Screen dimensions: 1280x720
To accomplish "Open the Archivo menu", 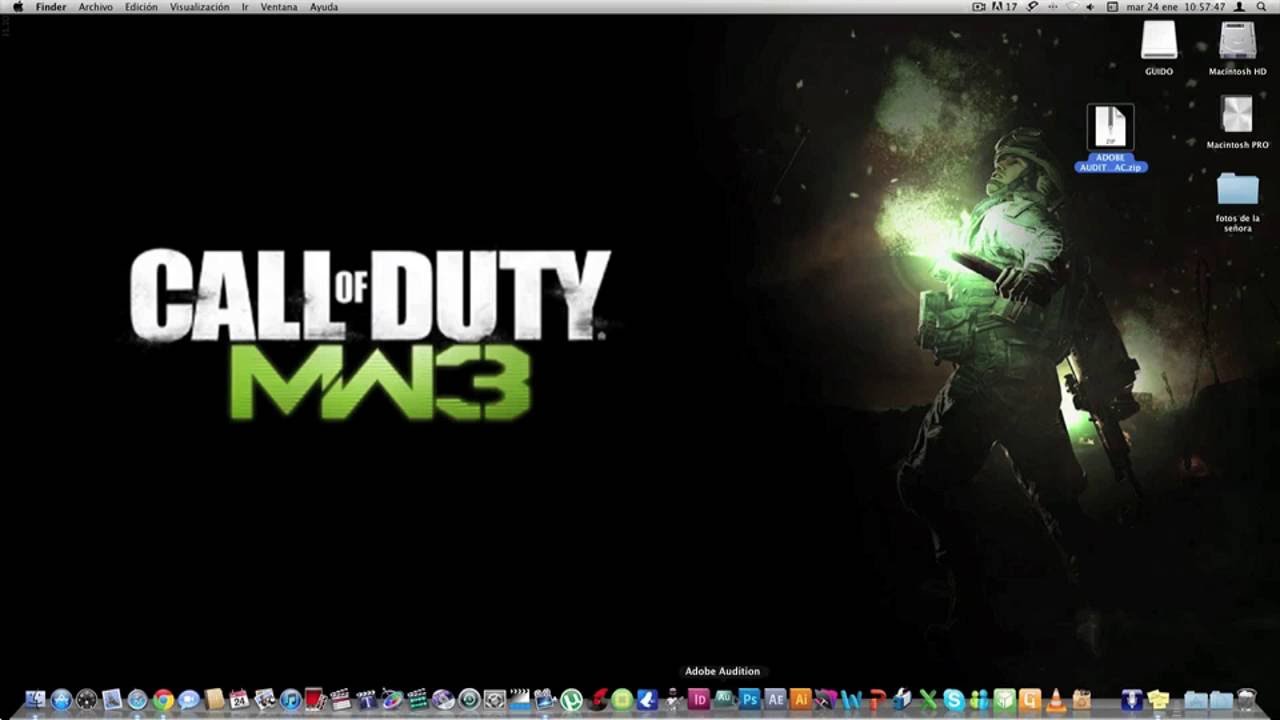I will click(x=96, y=7).
